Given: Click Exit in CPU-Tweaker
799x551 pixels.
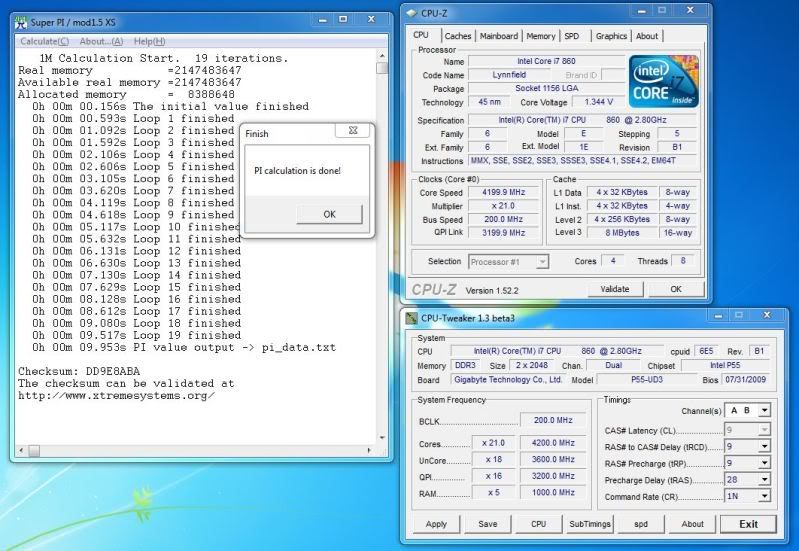Looking at the screenshot, I should coord(748,524).
